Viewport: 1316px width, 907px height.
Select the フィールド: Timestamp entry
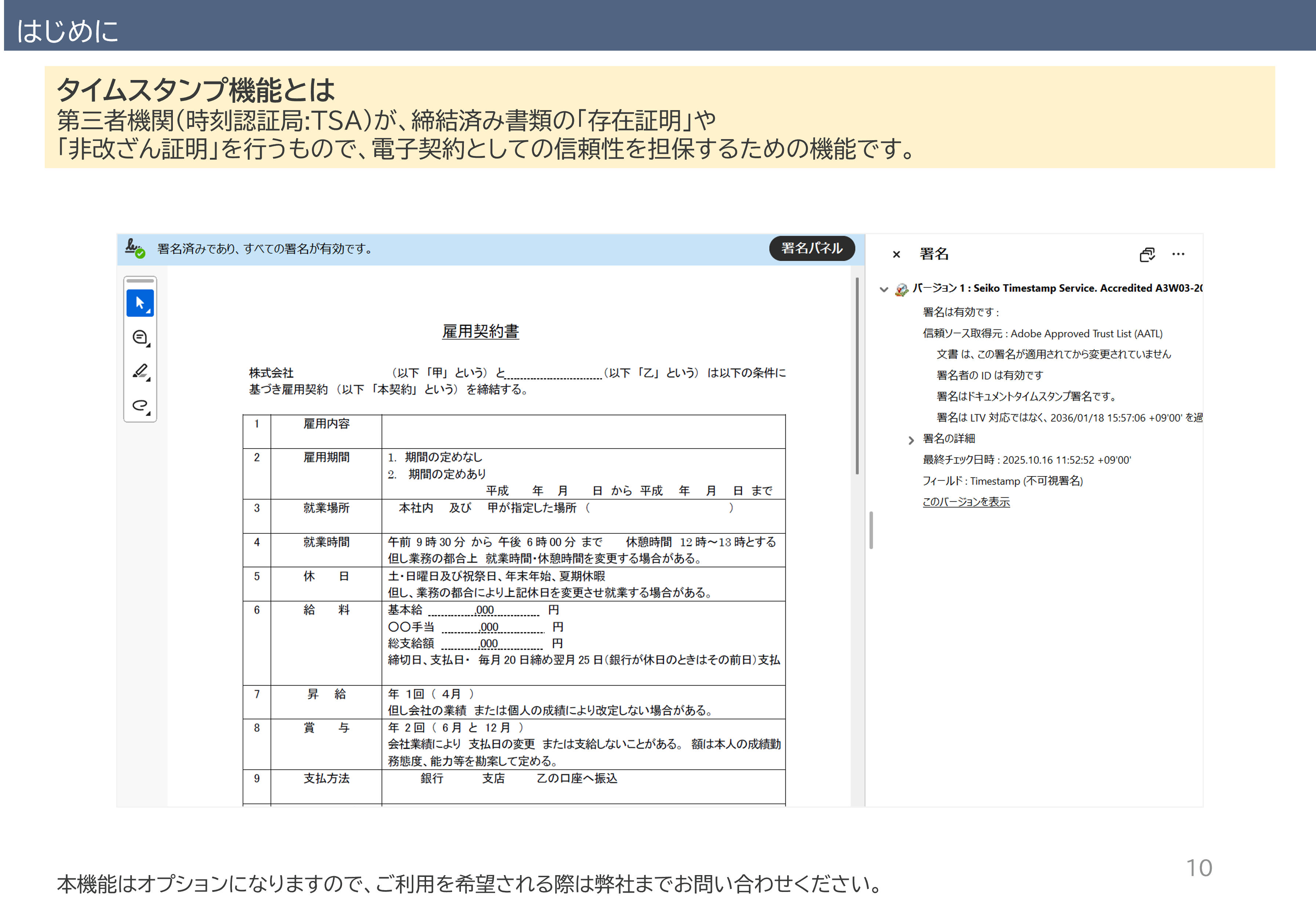pos(1002,481)
